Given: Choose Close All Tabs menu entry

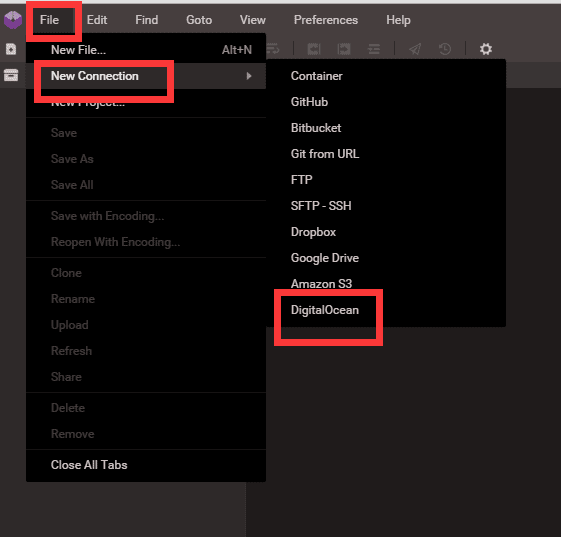Looking at the screenshot, I should point(146,465).
